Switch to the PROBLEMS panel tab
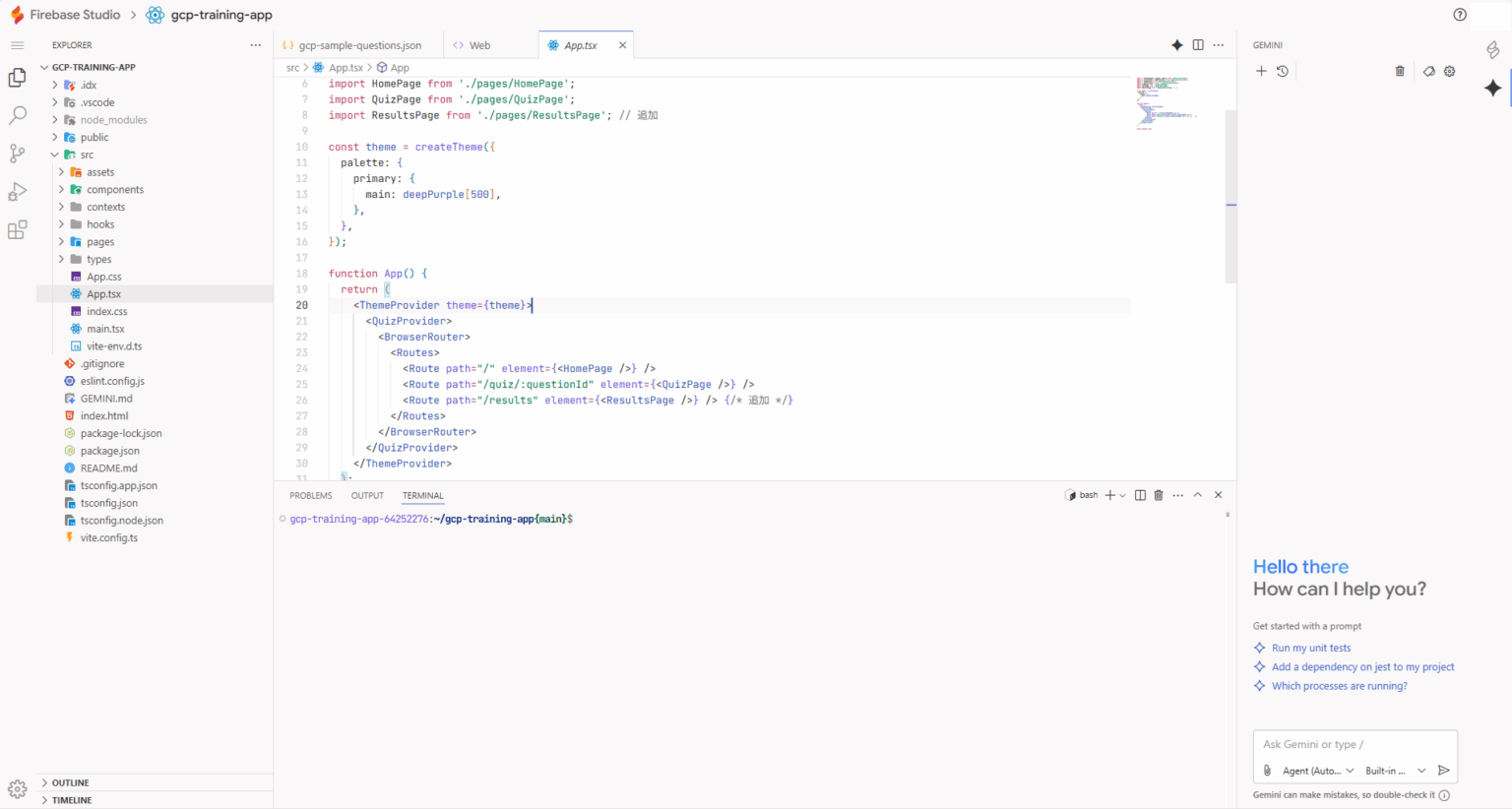Screen dimensions: 1512x809 coord(311,496)
